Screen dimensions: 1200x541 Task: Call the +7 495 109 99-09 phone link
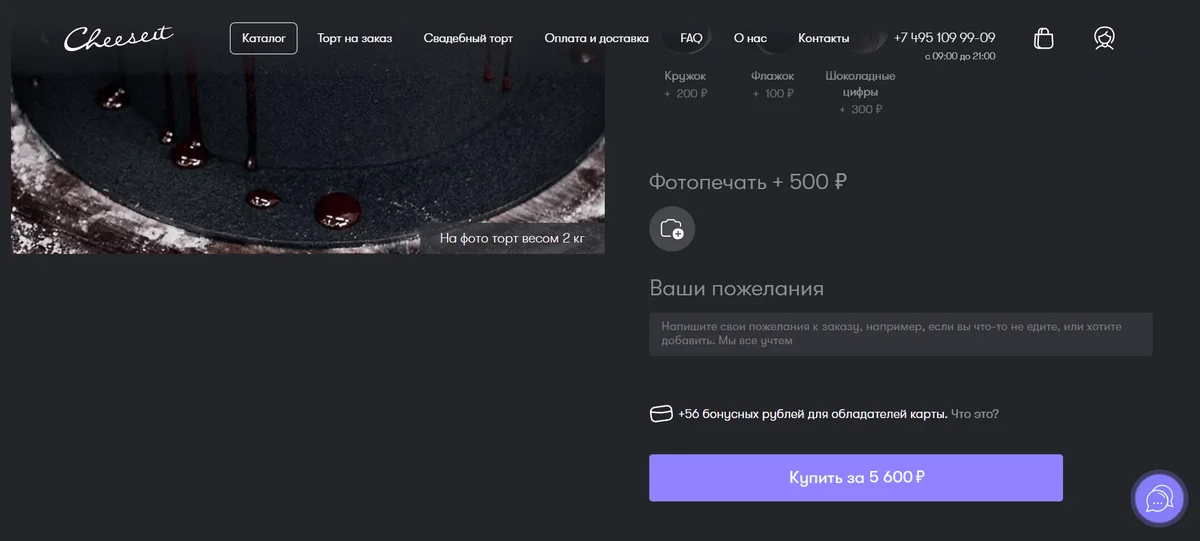944,38
